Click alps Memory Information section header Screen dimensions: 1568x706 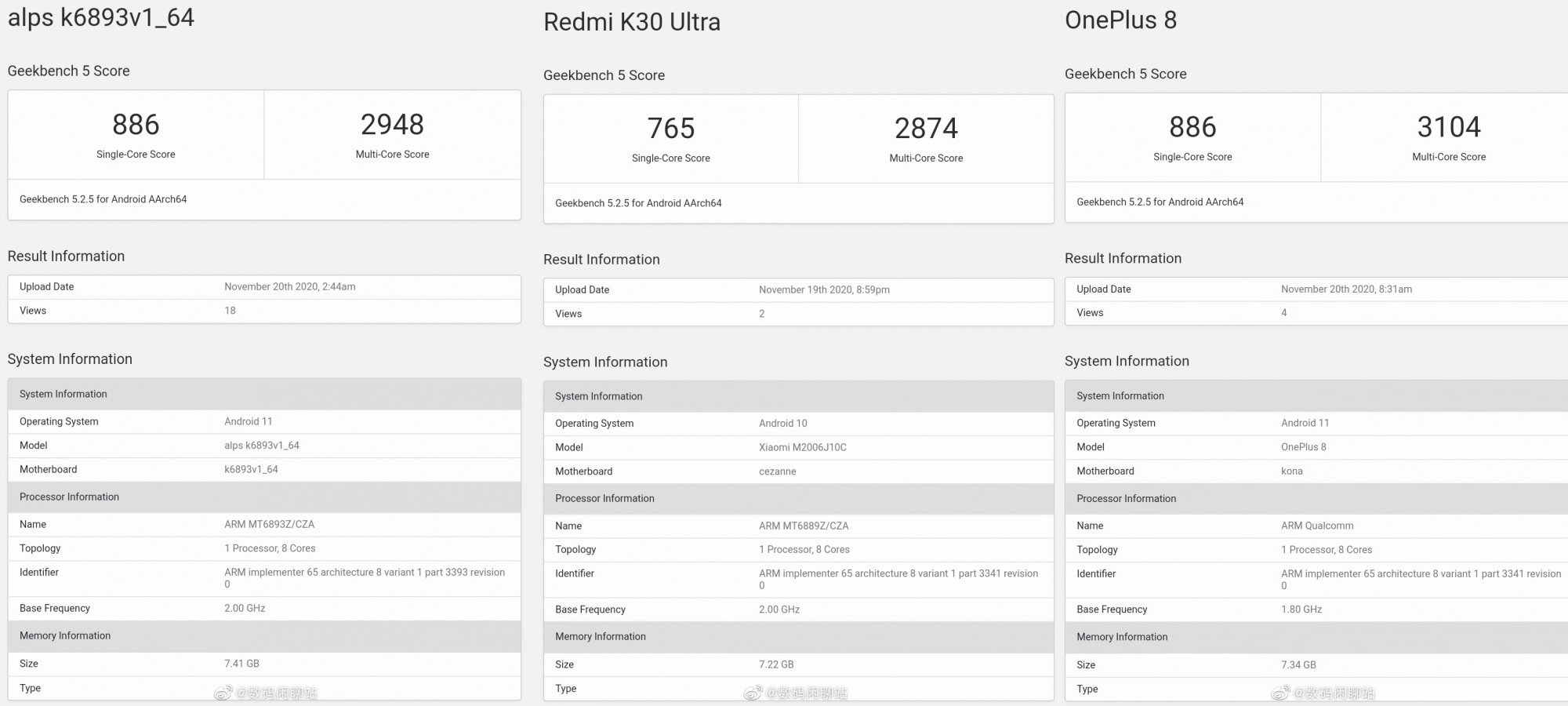(264, 636)
